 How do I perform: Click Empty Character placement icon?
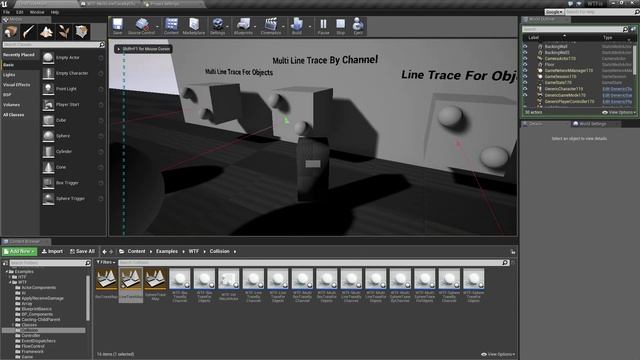point(48,73)
